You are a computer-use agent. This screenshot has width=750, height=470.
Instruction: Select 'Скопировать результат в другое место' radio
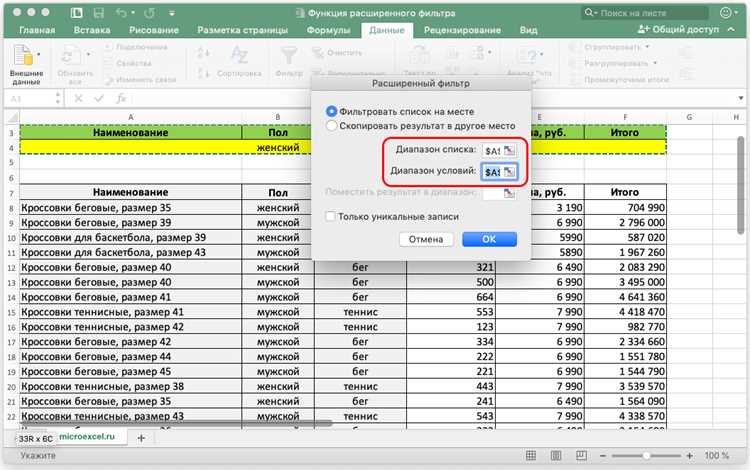[331, 126]
